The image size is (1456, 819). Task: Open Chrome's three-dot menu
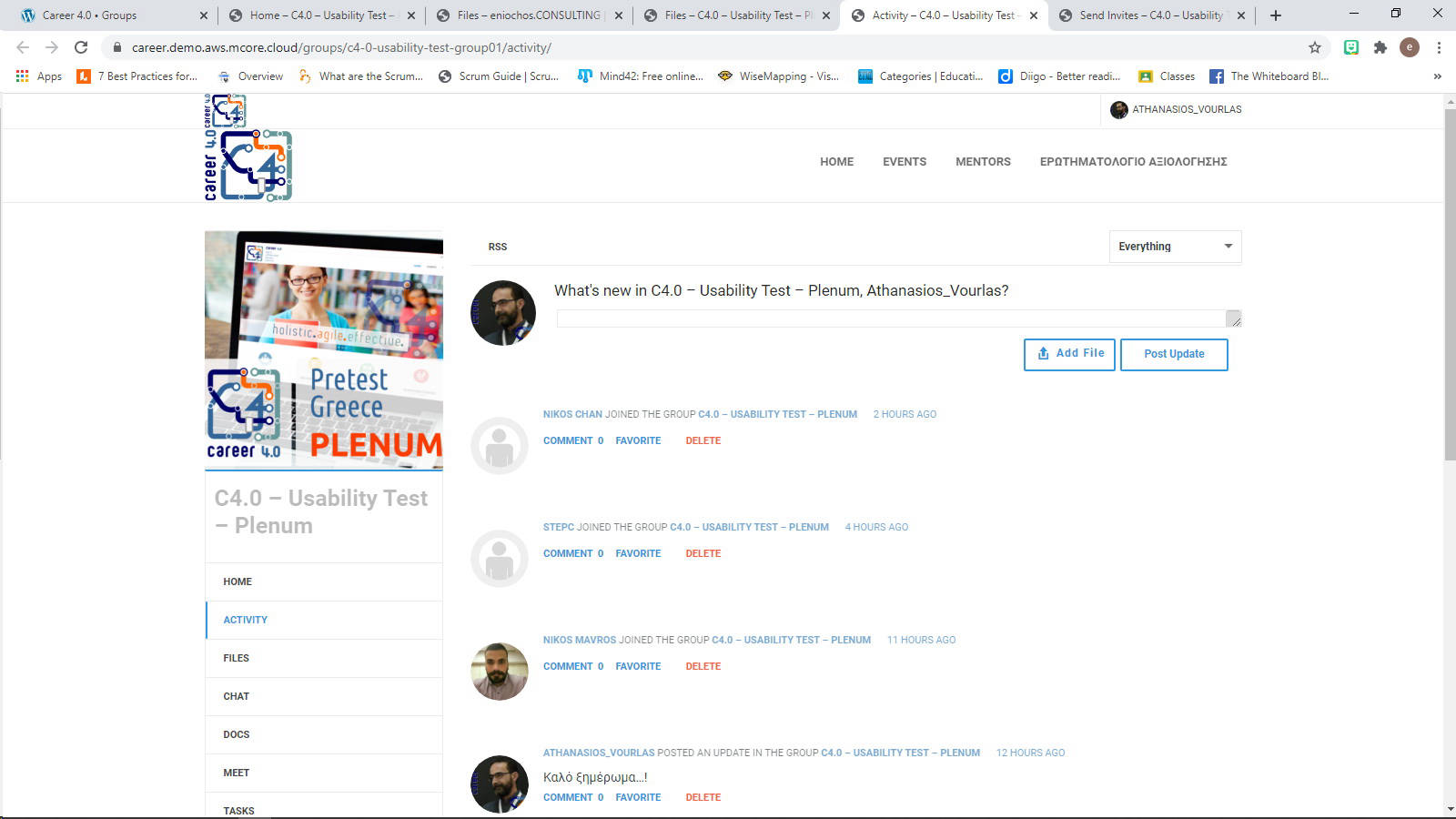(1439, 47)
